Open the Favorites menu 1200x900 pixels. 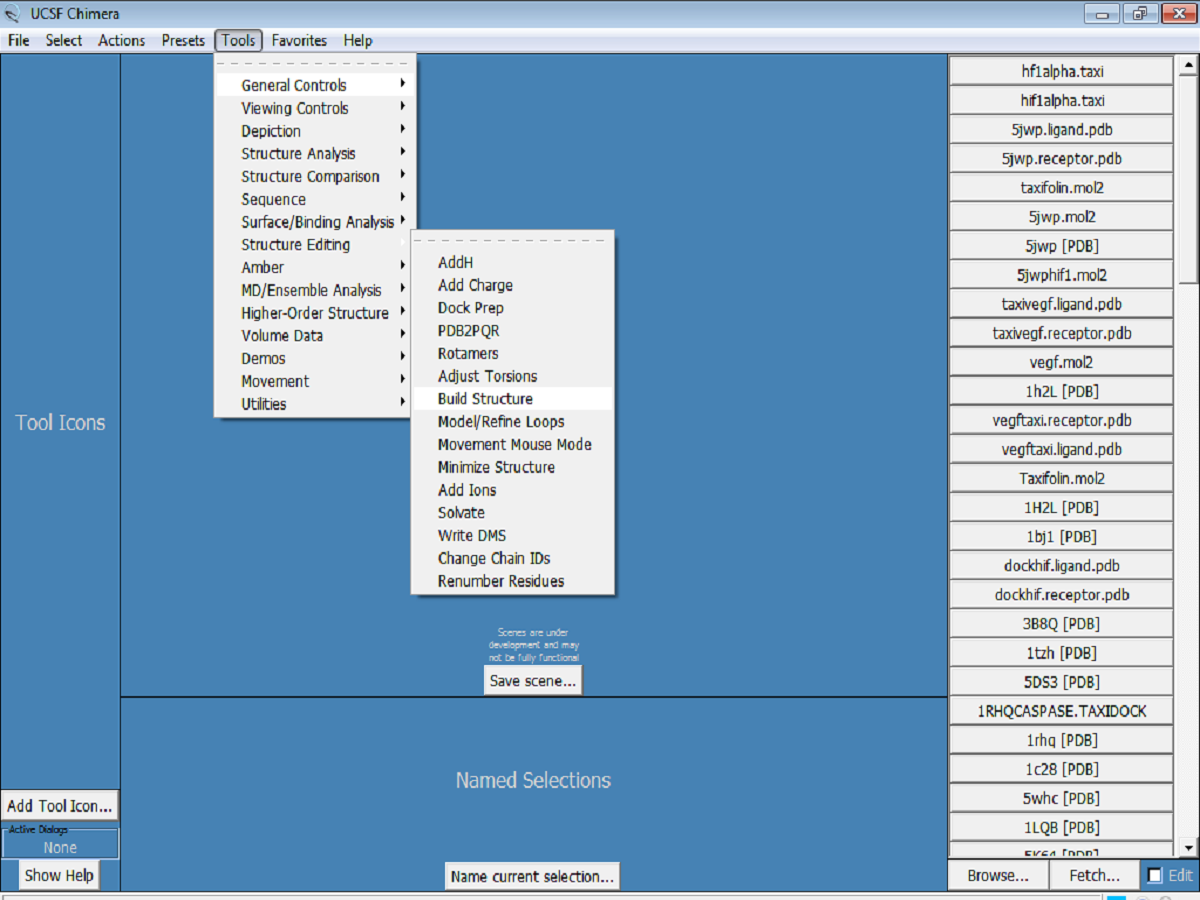(300, 40)
